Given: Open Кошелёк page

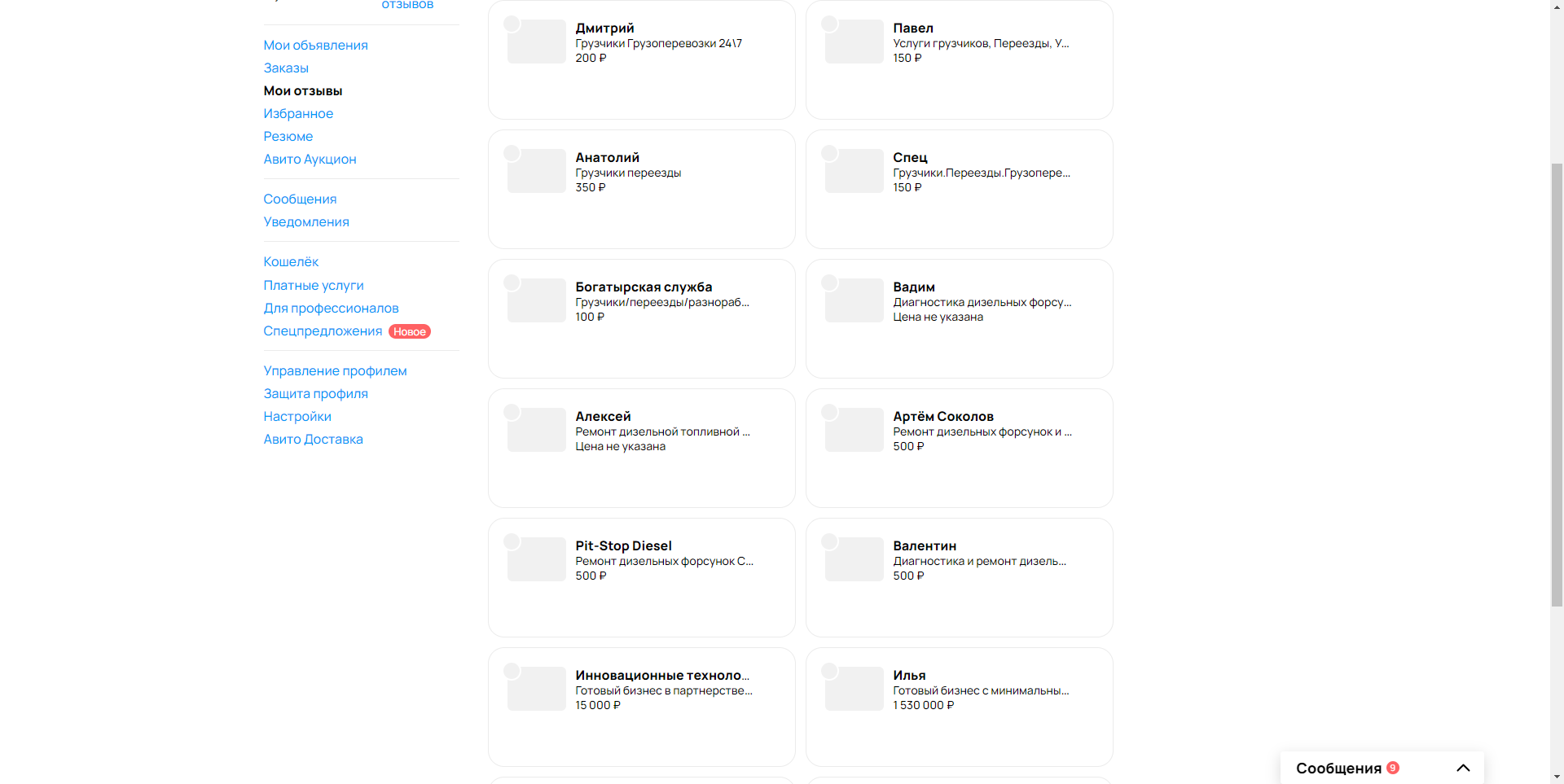Looking at the screenshot, I should [x=291, y=261].
